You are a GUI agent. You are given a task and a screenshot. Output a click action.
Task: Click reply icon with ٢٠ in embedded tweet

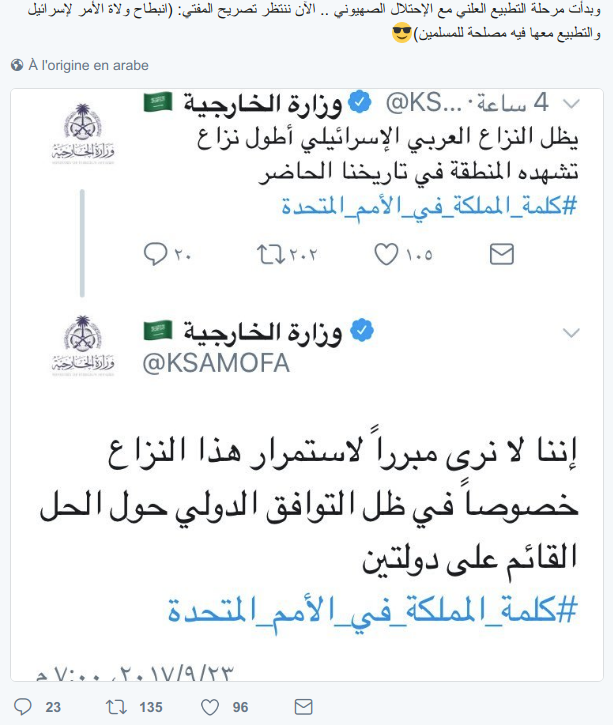click(158, 254)
